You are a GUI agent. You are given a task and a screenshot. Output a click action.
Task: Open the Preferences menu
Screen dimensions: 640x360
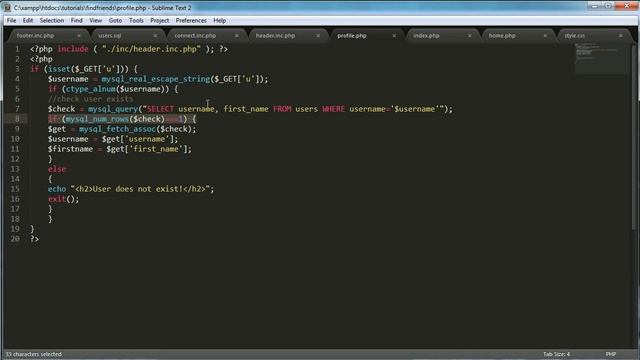coord(191,20)
